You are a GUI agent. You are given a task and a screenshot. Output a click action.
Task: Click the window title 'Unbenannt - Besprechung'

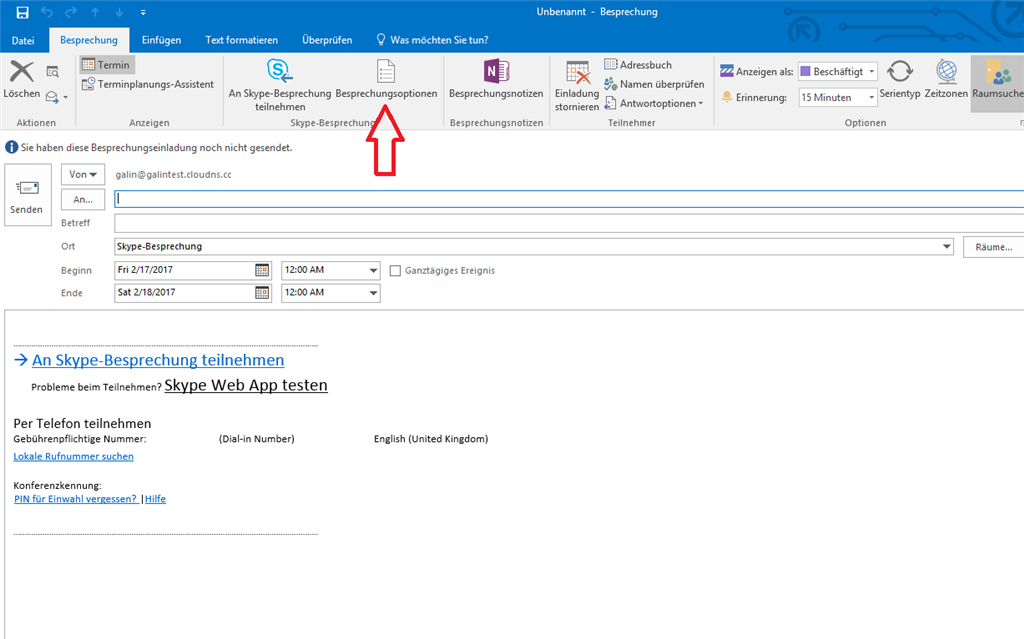point(597,12)
